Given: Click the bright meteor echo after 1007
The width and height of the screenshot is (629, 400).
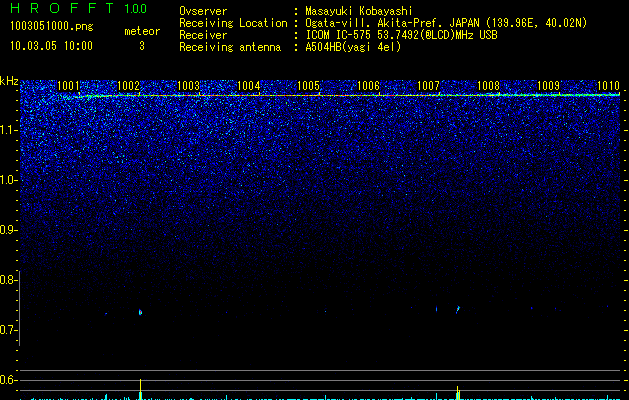Looking at the screenshot, I should (458, 309).
